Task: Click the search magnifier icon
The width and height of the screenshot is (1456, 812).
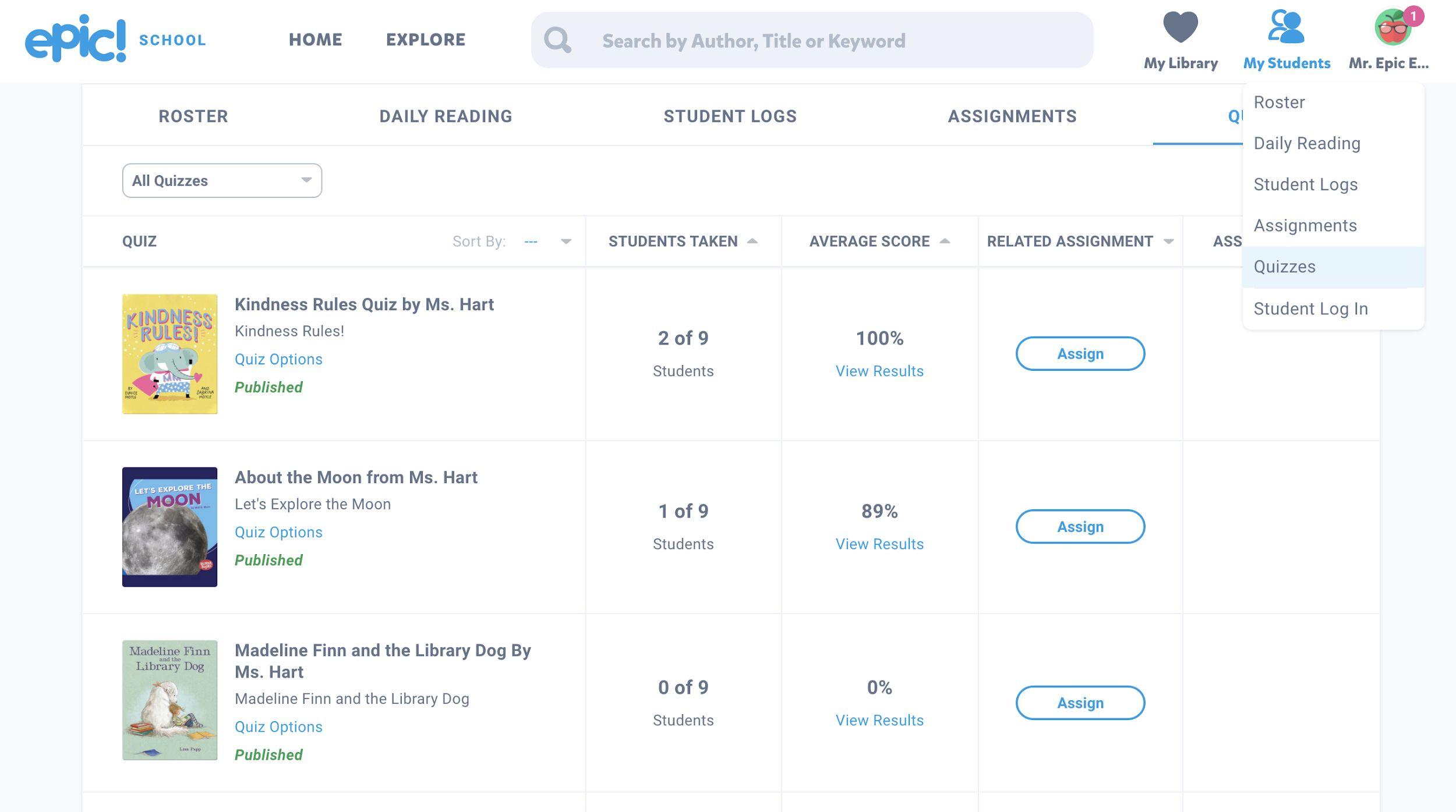Action: pos(557,40)
